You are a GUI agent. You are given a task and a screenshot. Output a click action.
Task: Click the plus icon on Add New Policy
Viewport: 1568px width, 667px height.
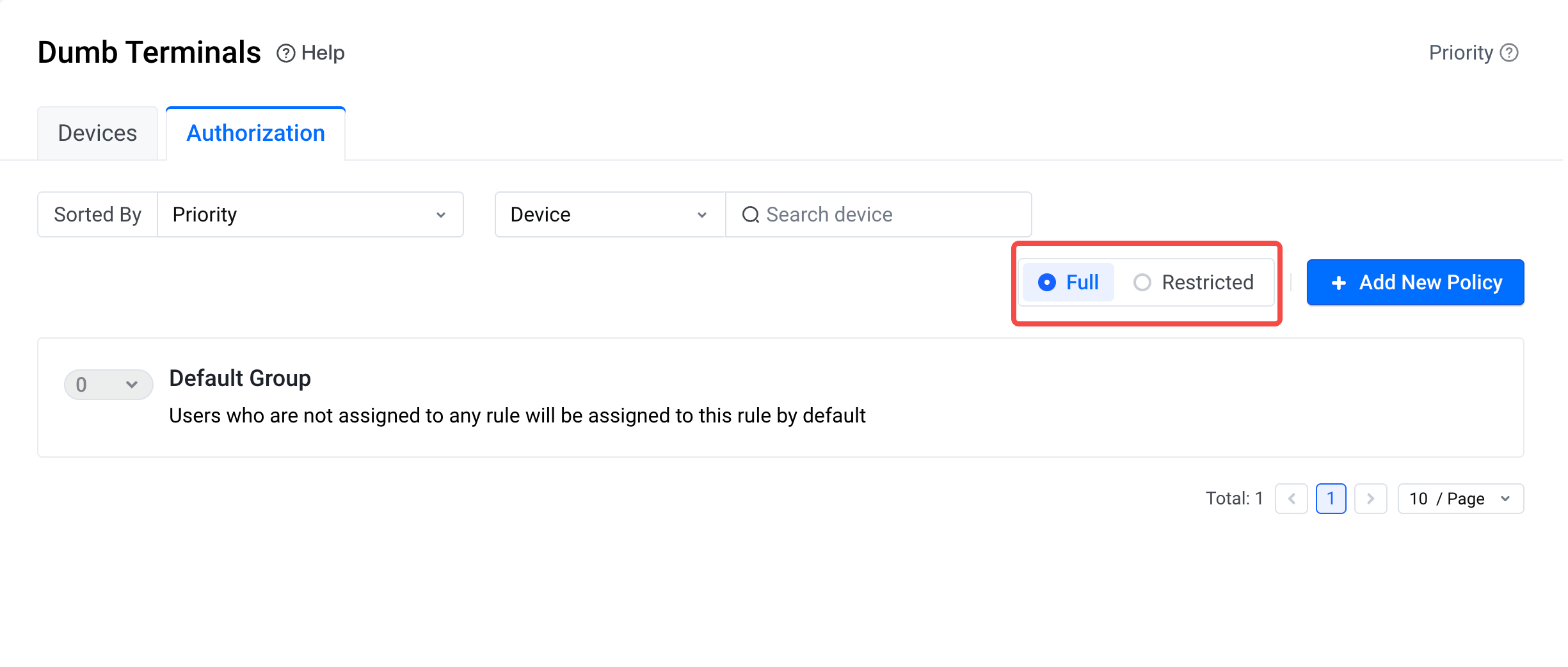[1338, 283]
